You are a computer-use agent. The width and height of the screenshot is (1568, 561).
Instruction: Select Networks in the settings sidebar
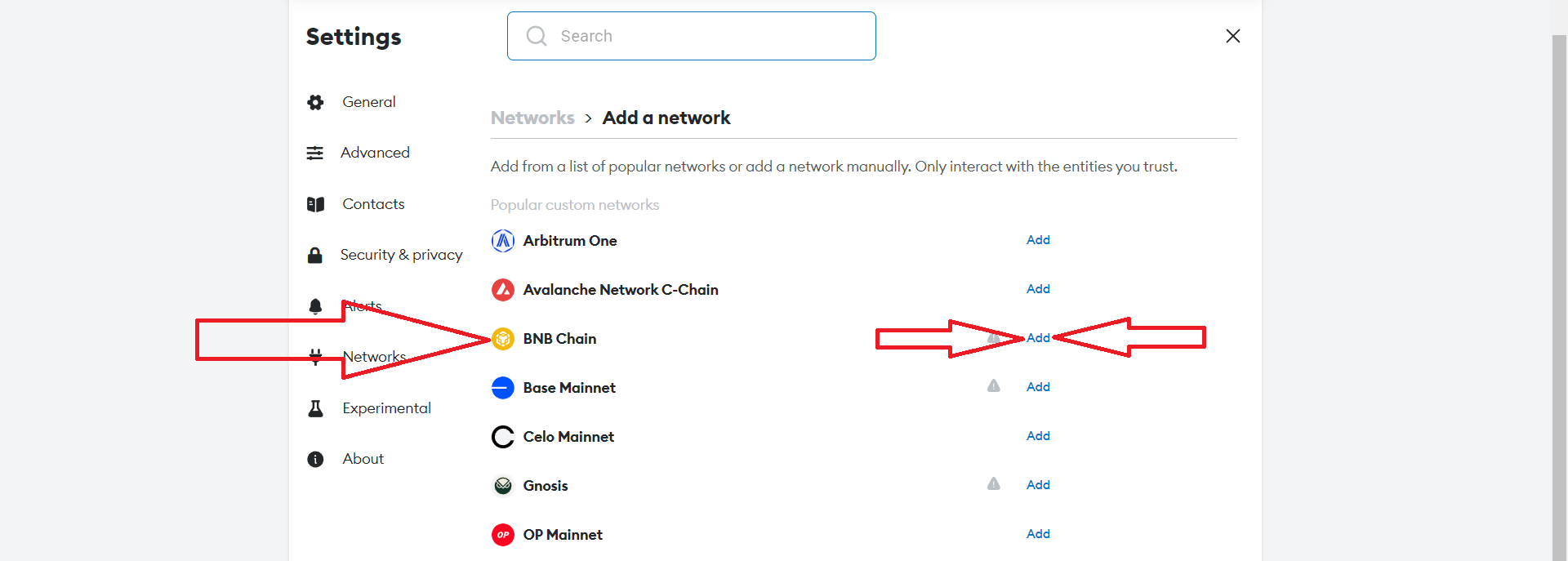pos(374,357)
